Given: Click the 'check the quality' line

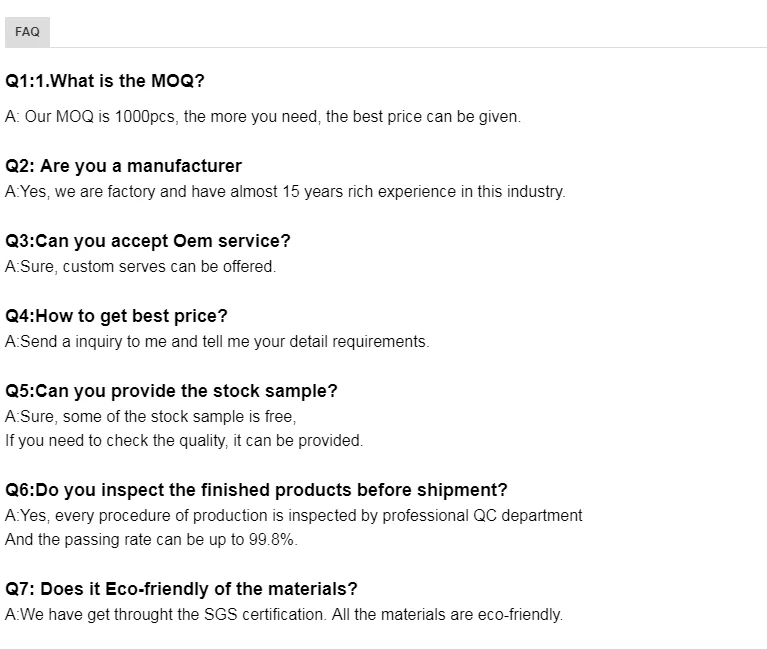Looking at the screenshot, I should point(184,440).
